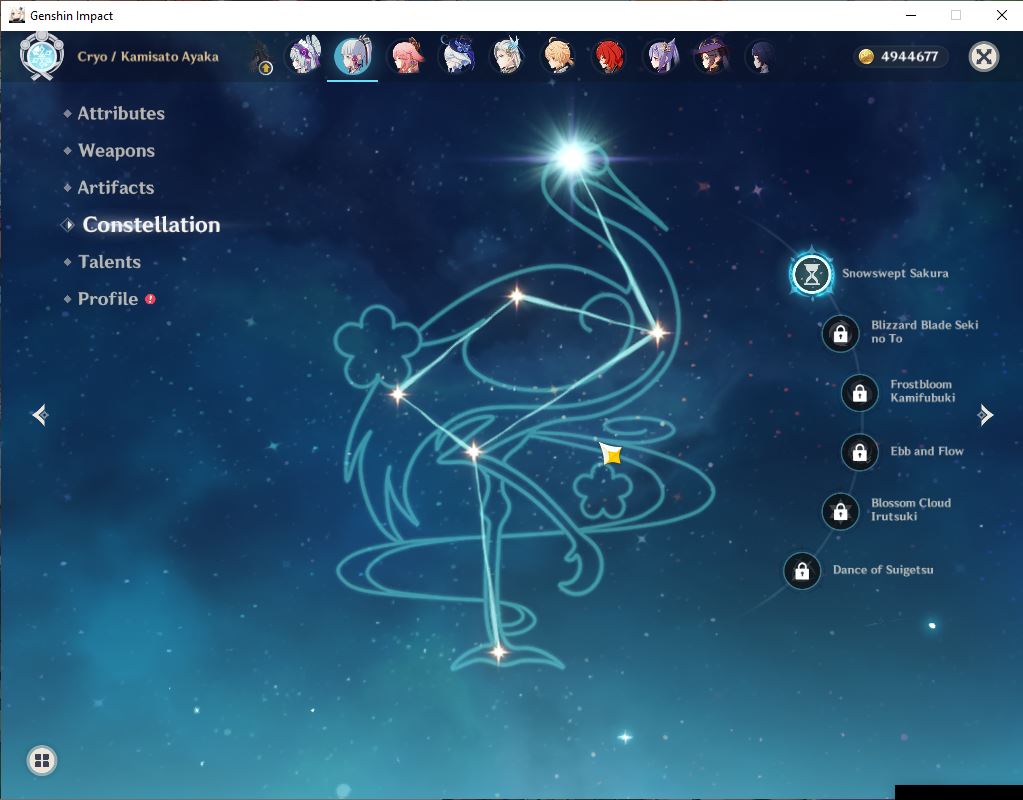Select the locked Dance of Suigetsu node

coord(802,572)
